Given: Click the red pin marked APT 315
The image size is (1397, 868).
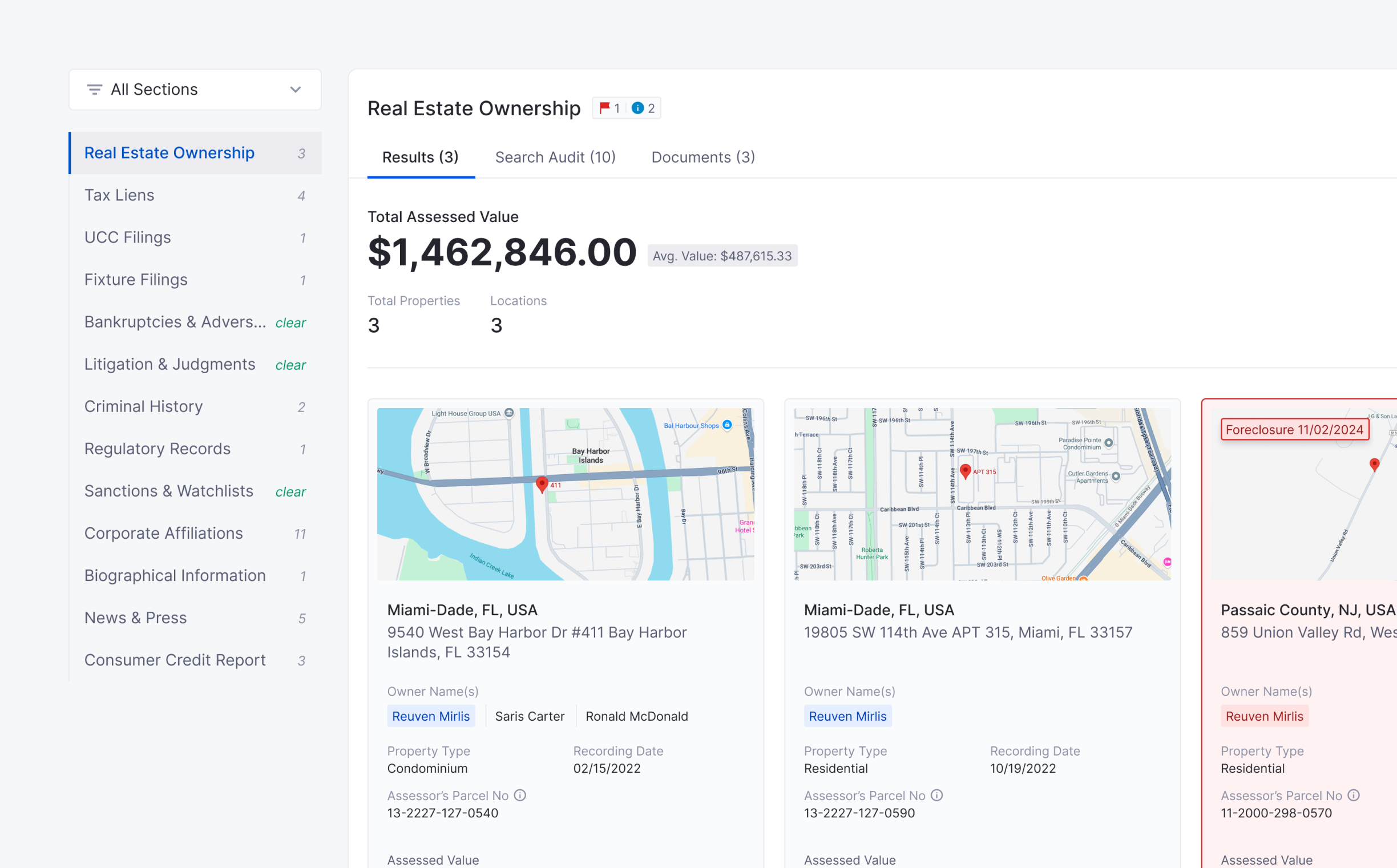Looking at the screenshot, I should (x=966, y=471).
